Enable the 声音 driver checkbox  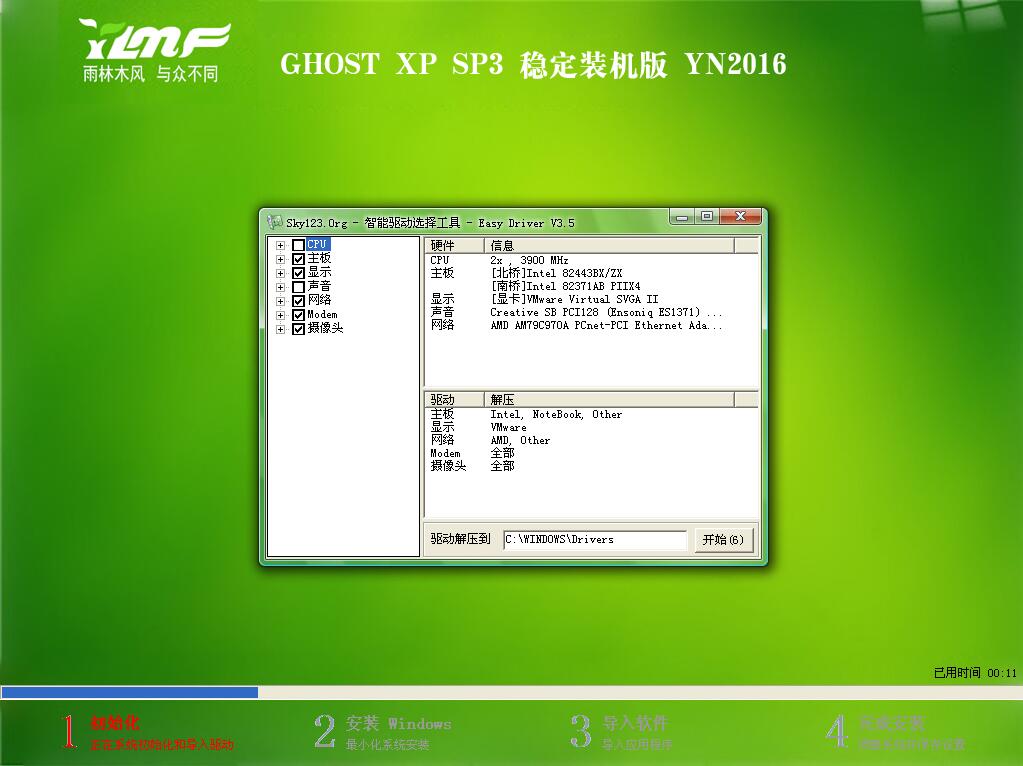[x=298, y=287]
